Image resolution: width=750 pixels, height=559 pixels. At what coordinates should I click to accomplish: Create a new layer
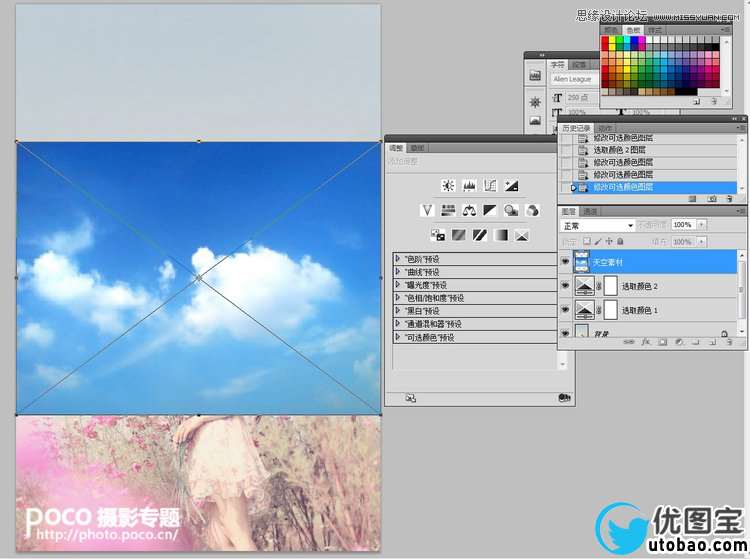(712, 342)
